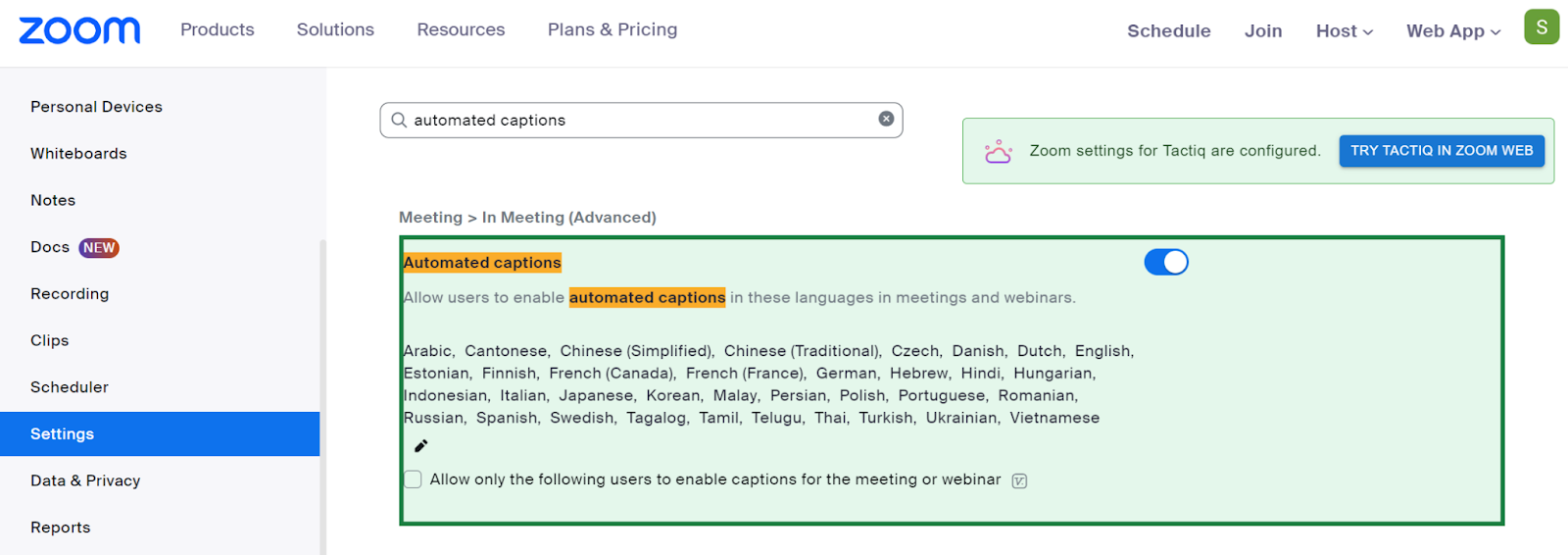Toggle off Automated captions switch
The height and width of the screenshot is (555, 1568).
click(1166, 262)
